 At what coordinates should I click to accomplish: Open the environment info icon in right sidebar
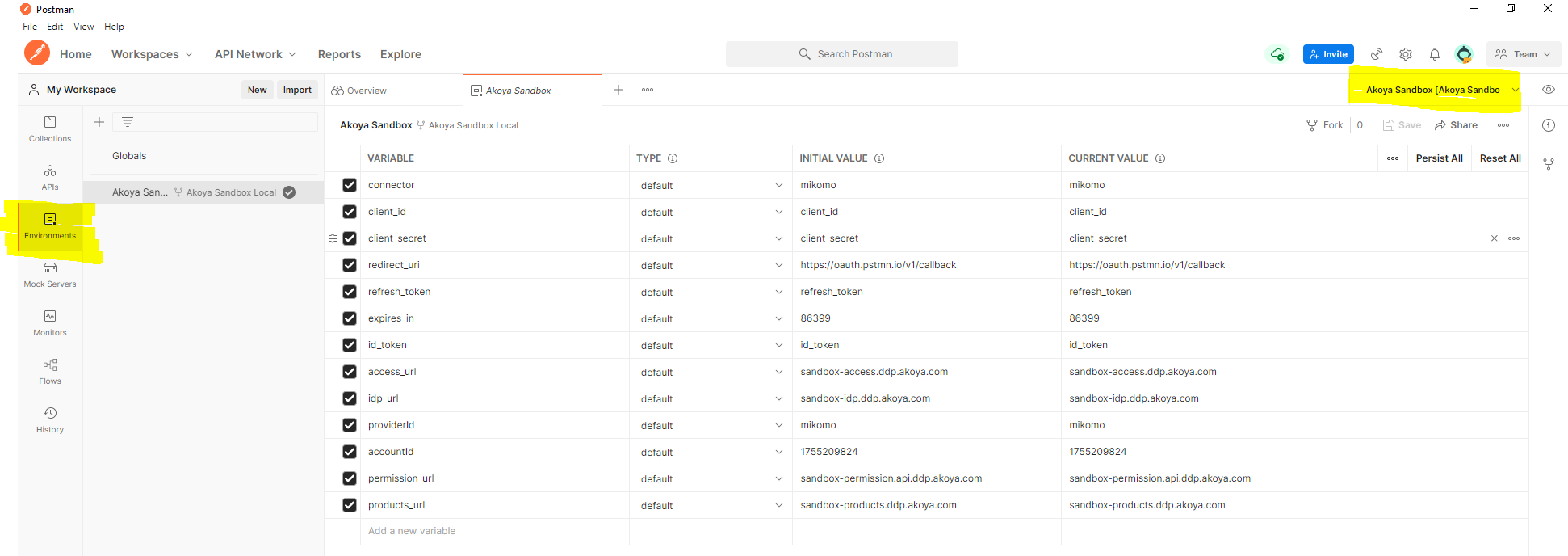pos(1549,125)
